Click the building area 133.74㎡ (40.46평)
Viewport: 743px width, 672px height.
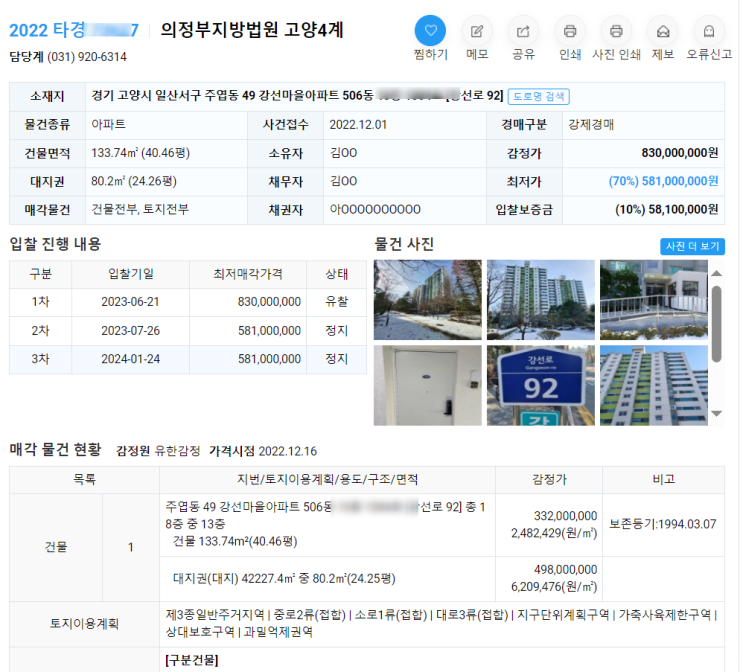[x=140, y=153]
